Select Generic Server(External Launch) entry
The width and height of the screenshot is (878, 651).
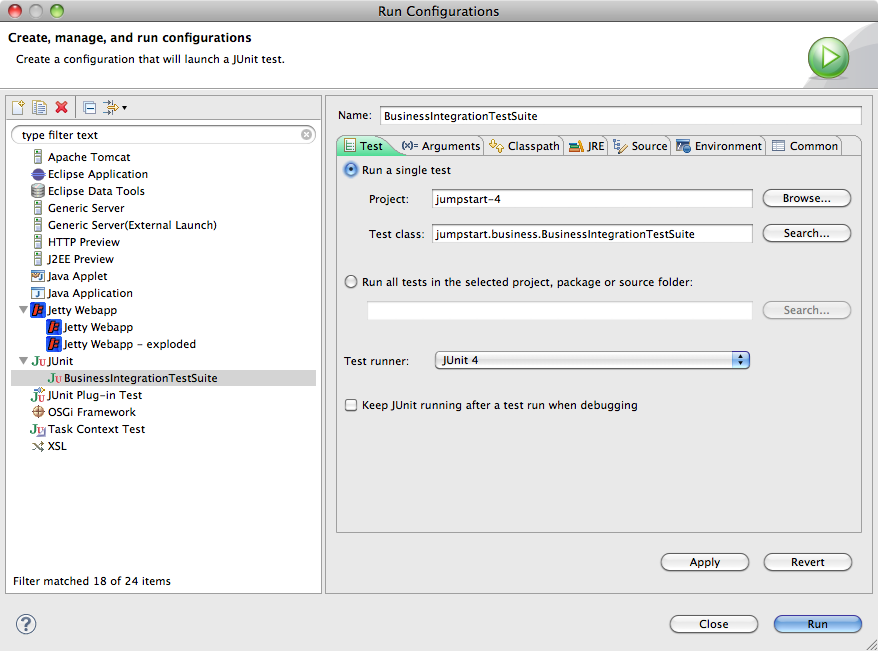(132, 225)
